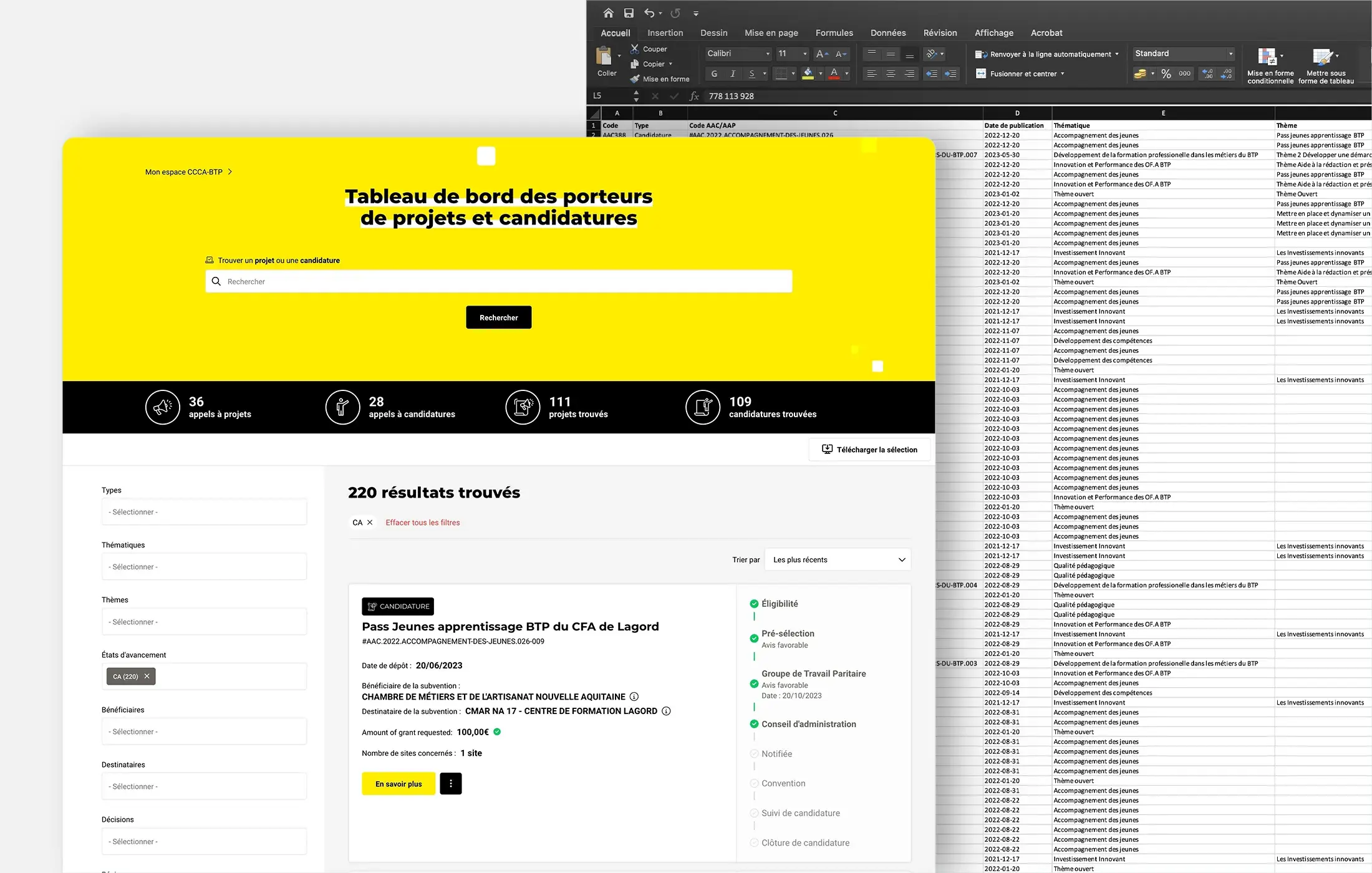Open the Données ribbon tab
Screen dimensions: 1372x873
[888, 33]
